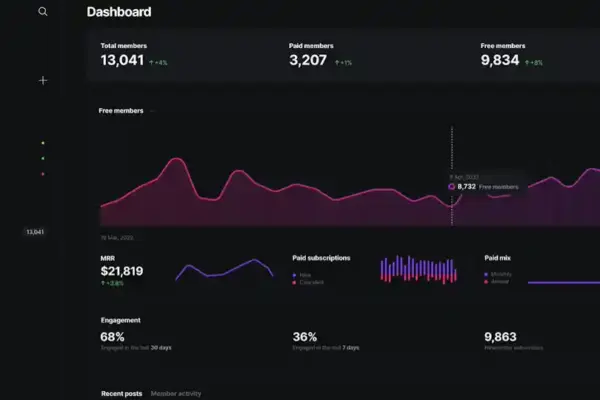This screenshot has width=600, height=400.
Task: Click the green arrow beside 13,041 total
Action: pos(153,62)
